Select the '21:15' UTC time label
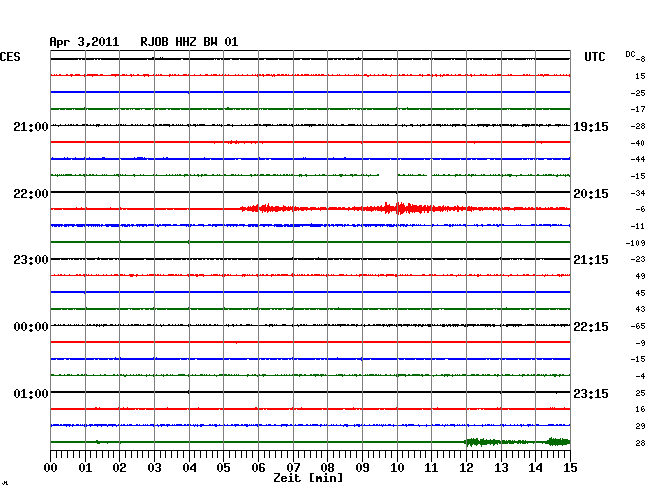Viewport: 650px width, 494px height. (591, 260)
